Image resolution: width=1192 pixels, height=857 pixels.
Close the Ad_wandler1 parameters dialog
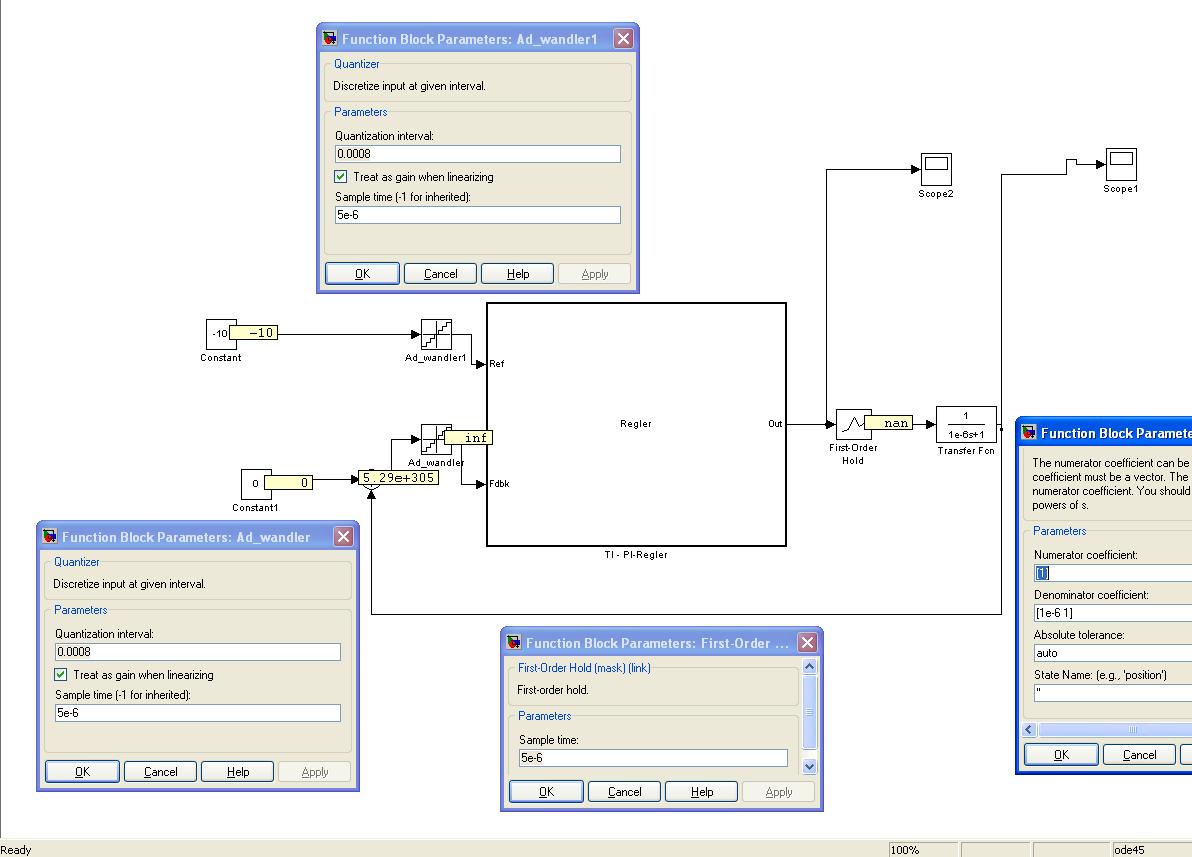pyautogui.click(x=623, y=39)
